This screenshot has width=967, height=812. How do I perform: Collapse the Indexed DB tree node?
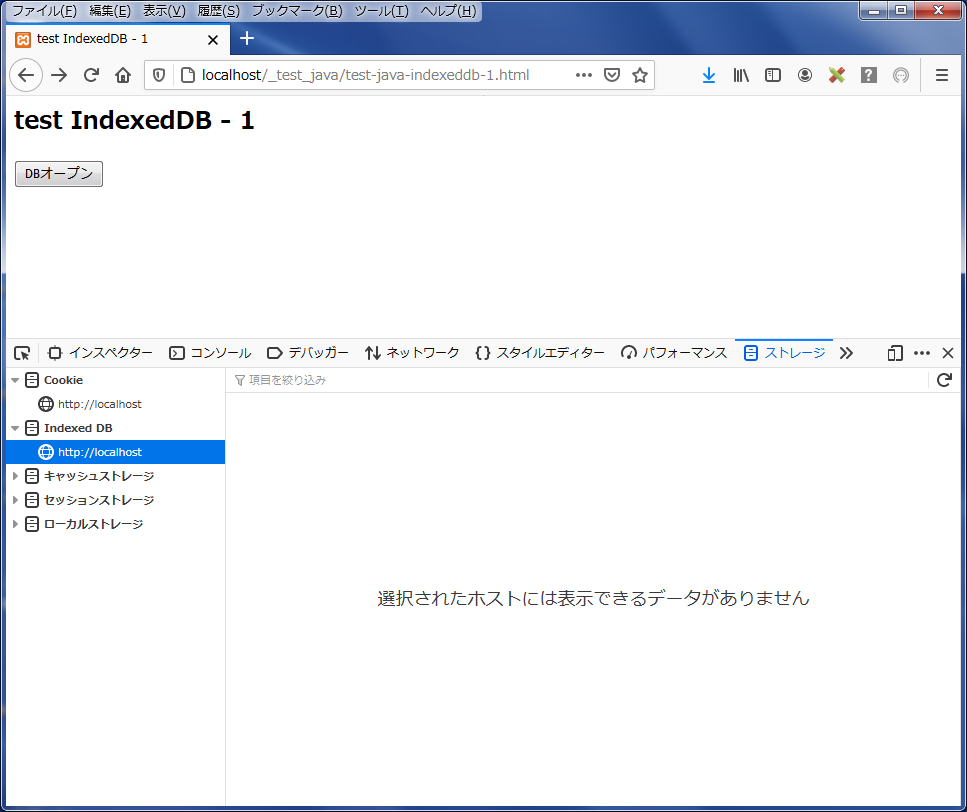15,429
